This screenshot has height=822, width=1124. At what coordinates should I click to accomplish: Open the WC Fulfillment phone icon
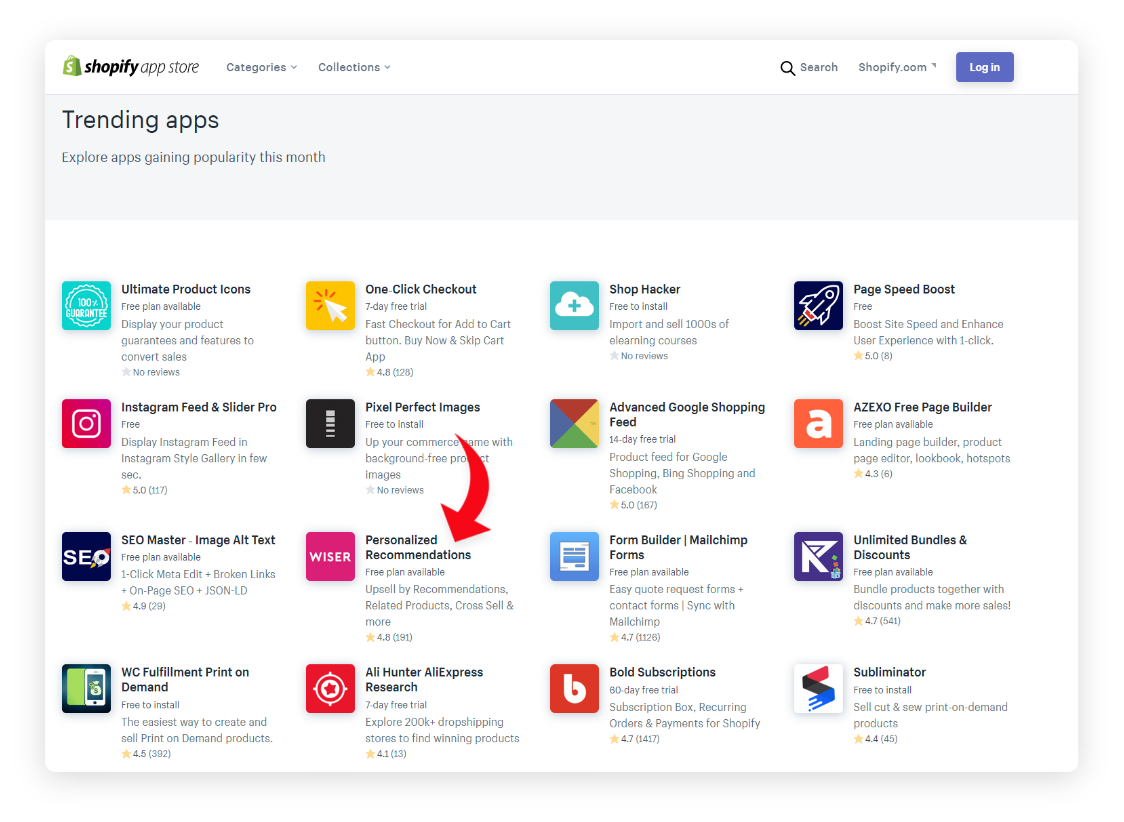[86, 689]
